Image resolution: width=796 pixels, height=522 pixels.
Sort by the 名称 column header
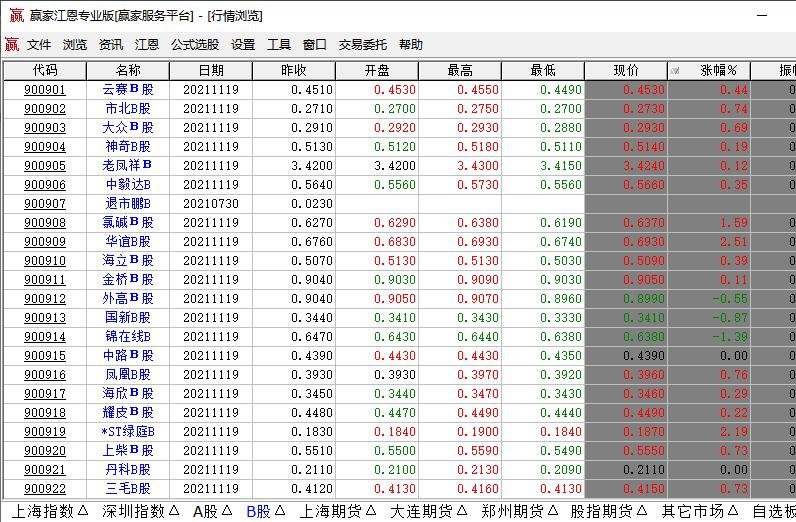128,71
